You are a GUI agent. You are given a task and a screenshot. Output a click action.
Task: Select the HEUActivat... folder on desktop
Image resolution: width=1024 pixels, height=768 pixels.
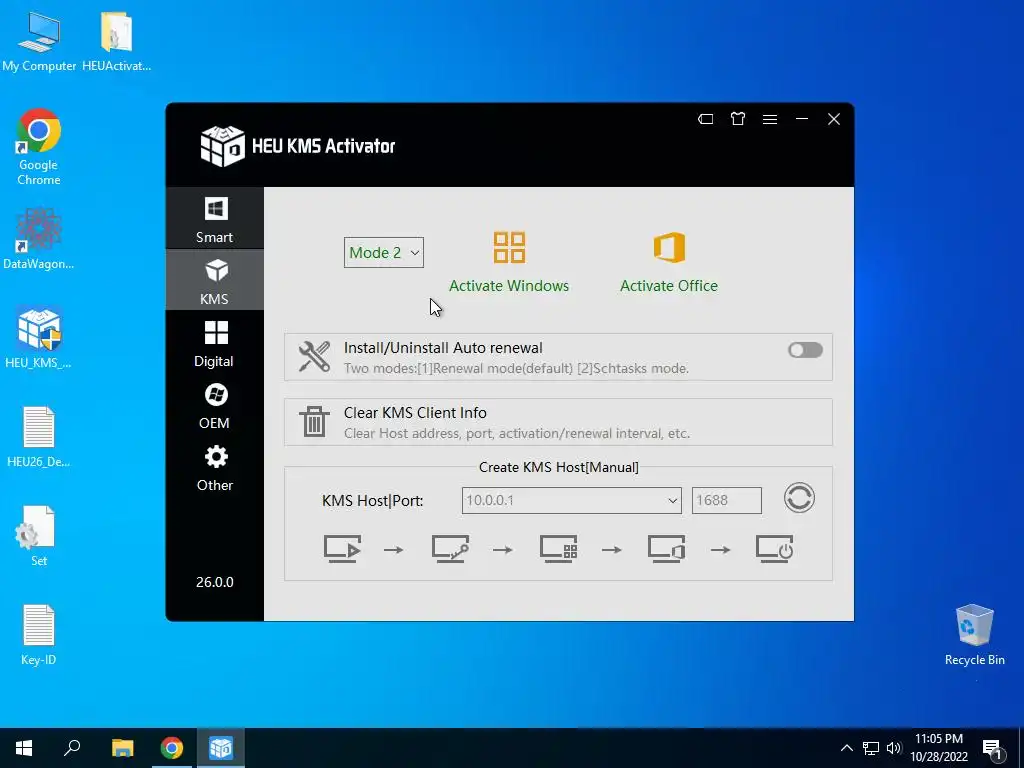coord(116,42)
